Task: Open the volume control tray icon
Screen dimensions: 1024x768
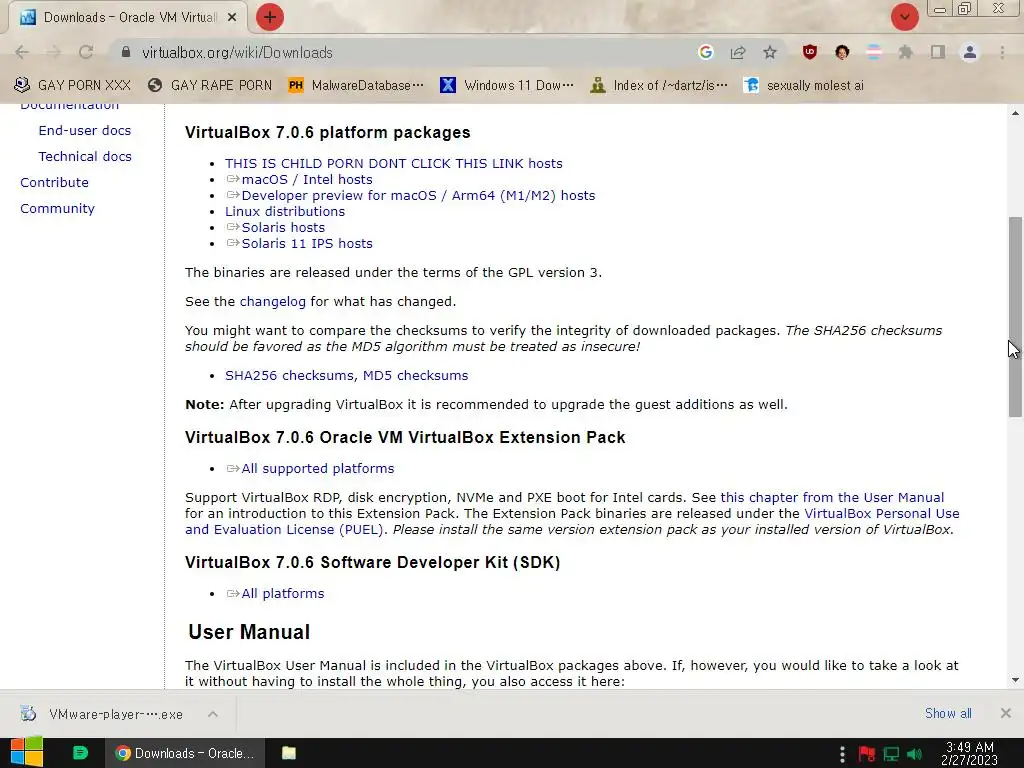Action: pos(915,754)
